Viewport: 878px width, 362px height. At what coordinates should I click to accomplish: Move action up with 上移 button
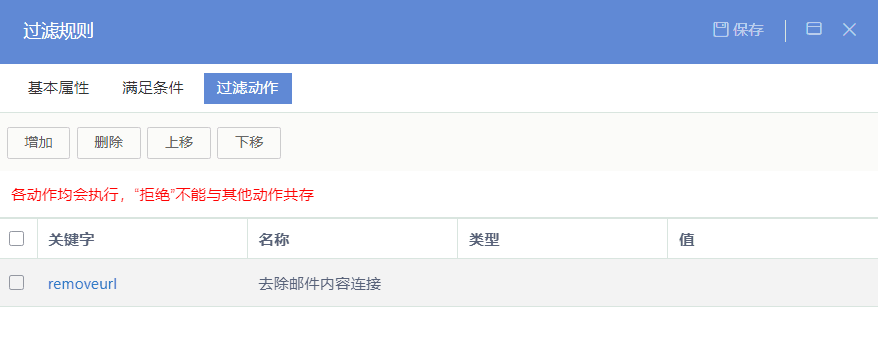pos(179,143)
